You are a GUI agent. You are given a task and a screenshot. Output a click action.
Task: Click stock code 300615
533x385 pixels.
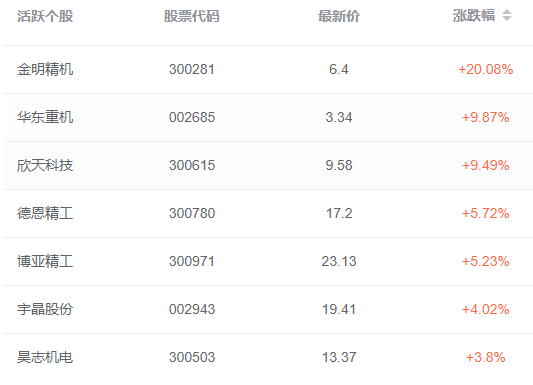coord(192,165)
